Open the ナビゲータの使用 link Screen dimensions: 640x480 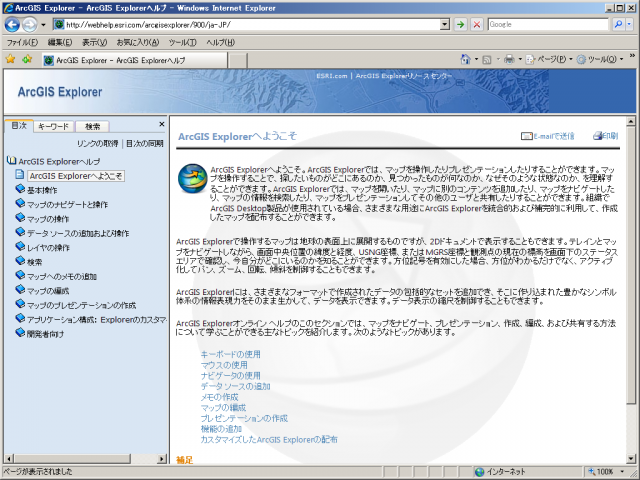click(230, 376)
